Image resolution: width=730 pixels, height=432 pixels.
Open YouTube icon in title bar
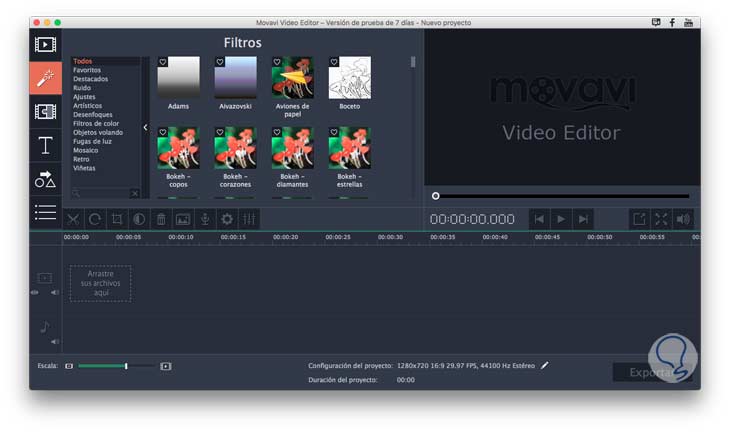point(689,22)
